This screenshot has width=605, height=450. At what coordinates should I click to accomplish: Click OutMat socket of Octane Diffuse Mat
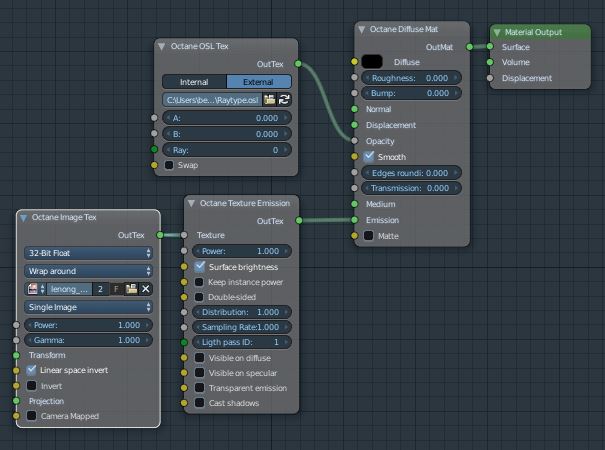[470, 47]
